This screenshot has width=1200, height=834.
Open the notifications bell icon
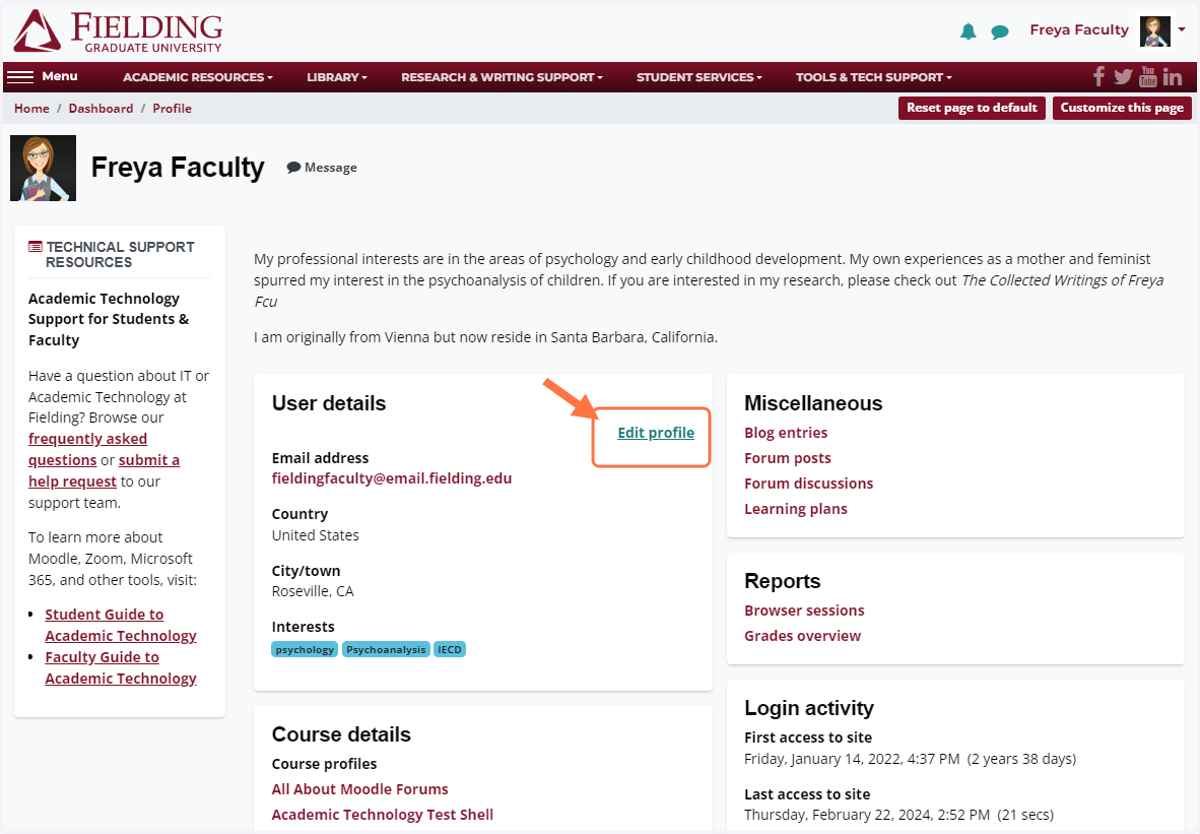click(x=968, y=32)
